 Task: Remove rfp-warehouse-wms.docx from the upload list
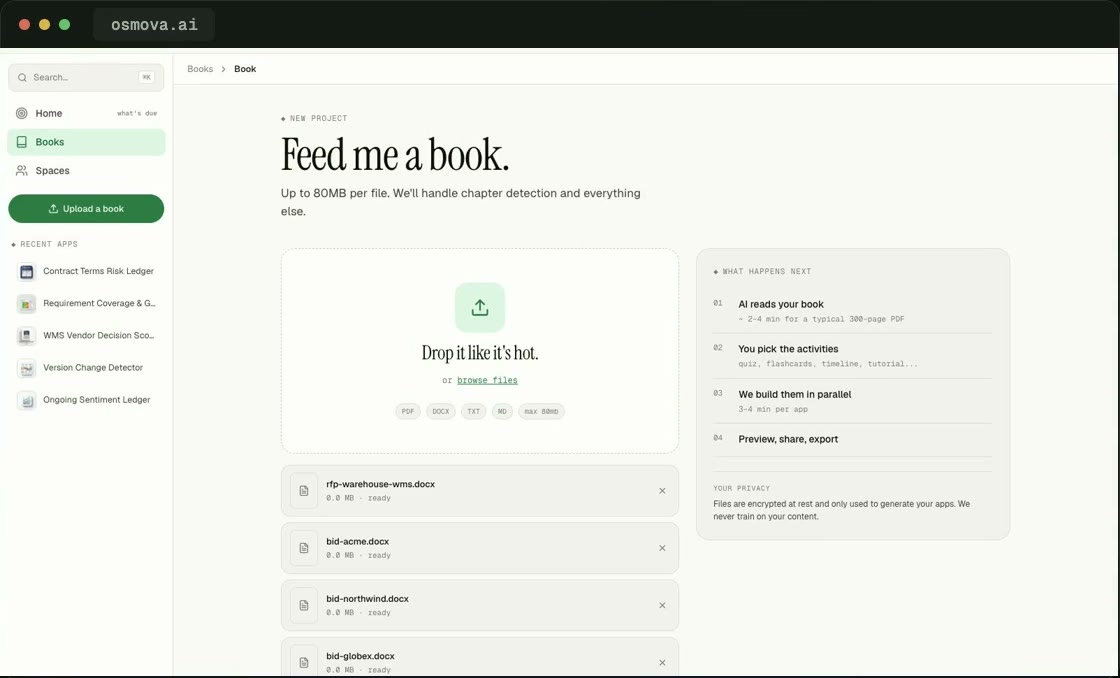(x=662, y=491)
